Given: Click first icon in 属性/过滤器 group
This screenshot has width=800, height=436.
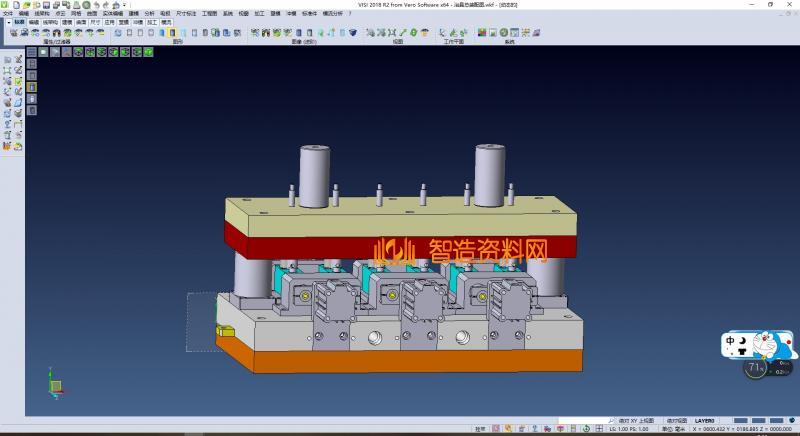Looking at the screenshot, I should pos(13,33).
